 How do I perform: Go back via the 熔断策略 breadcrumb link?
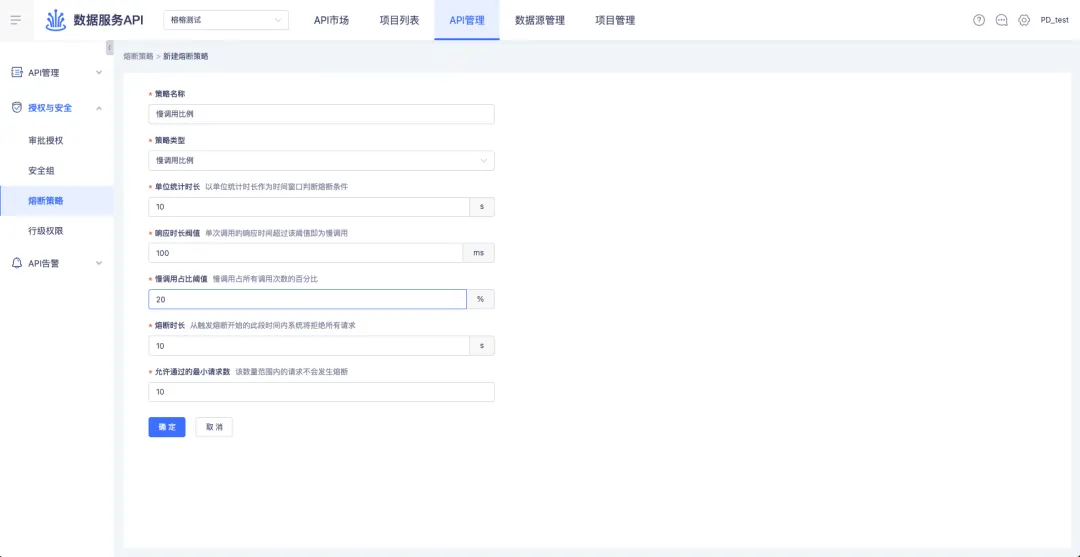[x=138, y=56]
